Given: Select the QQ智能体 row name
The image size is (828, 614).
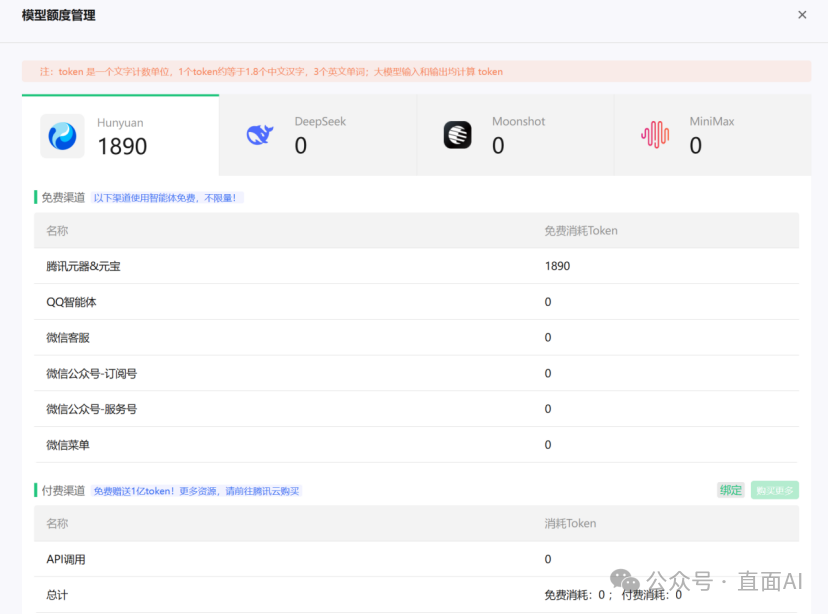Looking at the screenshot, I should 71,302.
